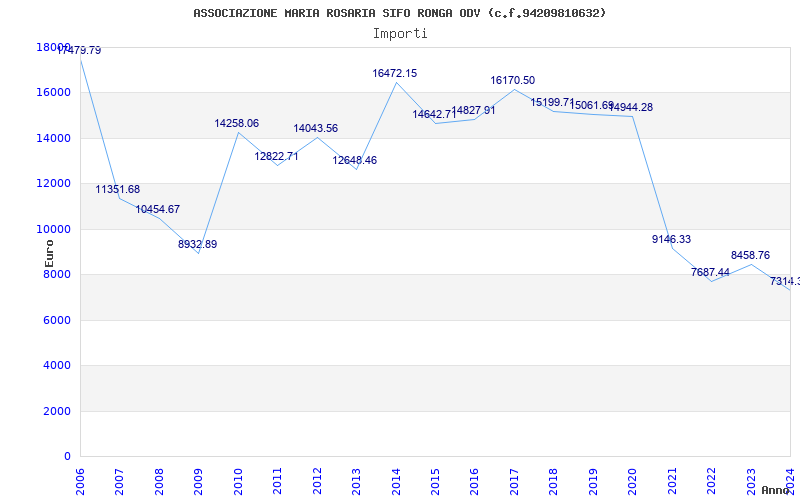Click the Euro axis label

pyautogui.click(x=49, y=254)
